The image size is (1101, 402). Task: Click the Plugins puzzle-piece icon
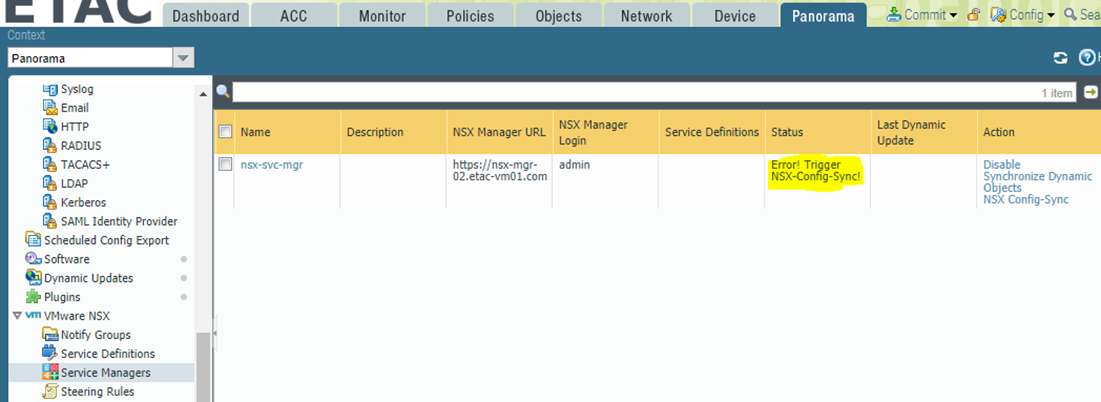click(x=33, y=298)
